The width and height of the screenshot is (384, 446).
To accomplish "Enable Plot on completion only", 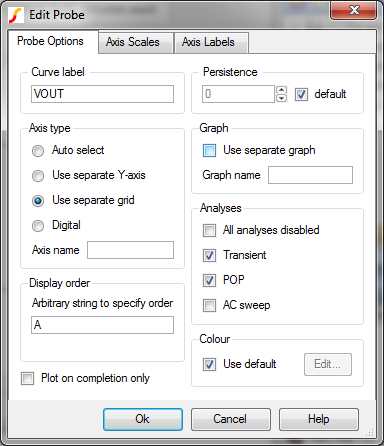I will [x=27, y=379].
